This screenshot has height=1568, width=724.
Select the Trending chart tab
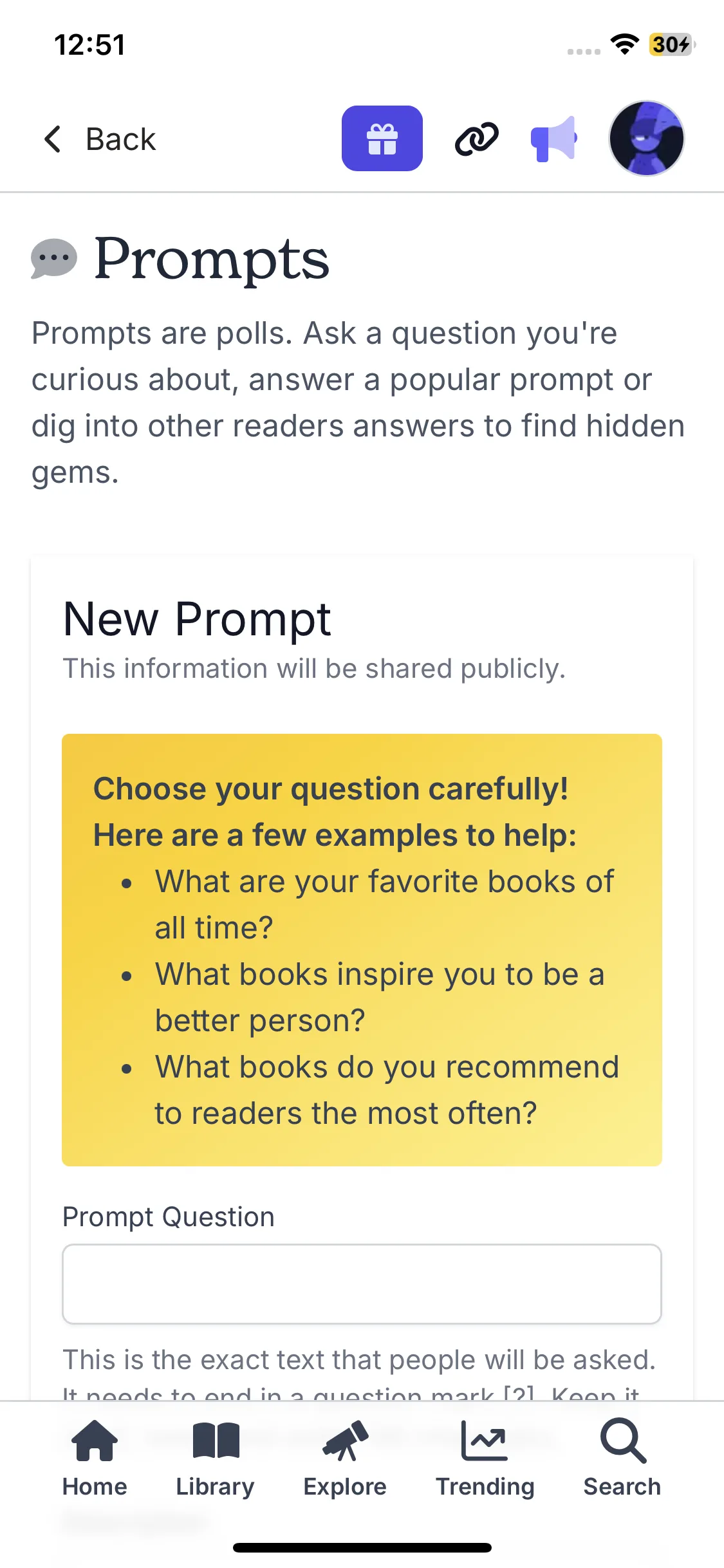(485, 1459)
